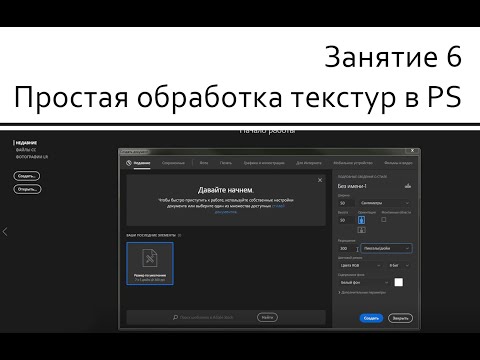Select portrait orientation icon

(x=361, y=220)
